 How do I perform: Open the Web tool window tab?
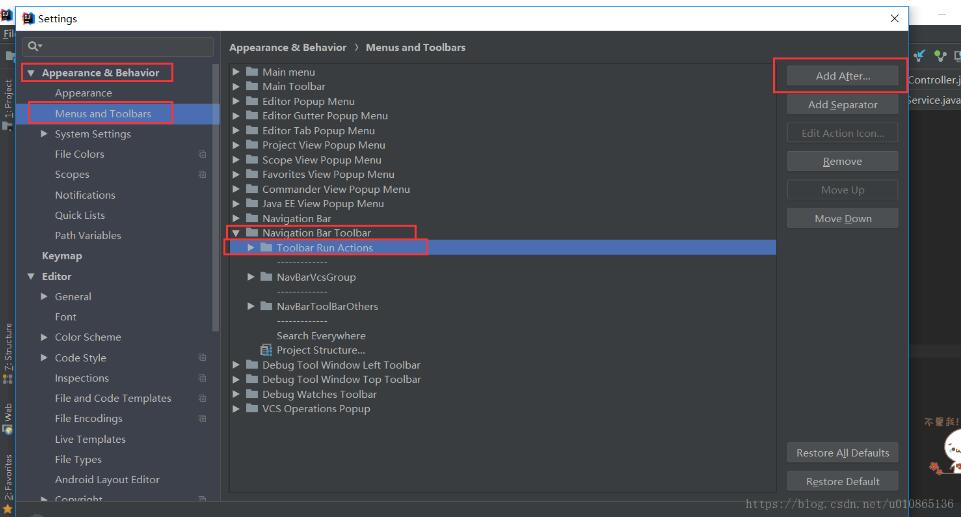click(7, 418)
